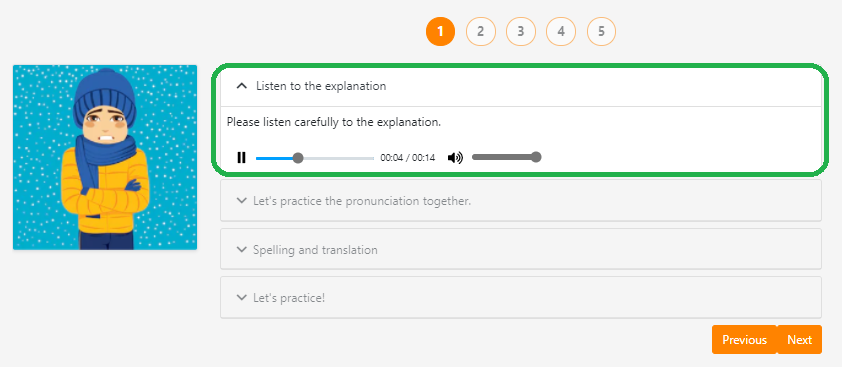
Task: Expand the 'Spelling and translation' chevron
Action: [x=241, y=249]
